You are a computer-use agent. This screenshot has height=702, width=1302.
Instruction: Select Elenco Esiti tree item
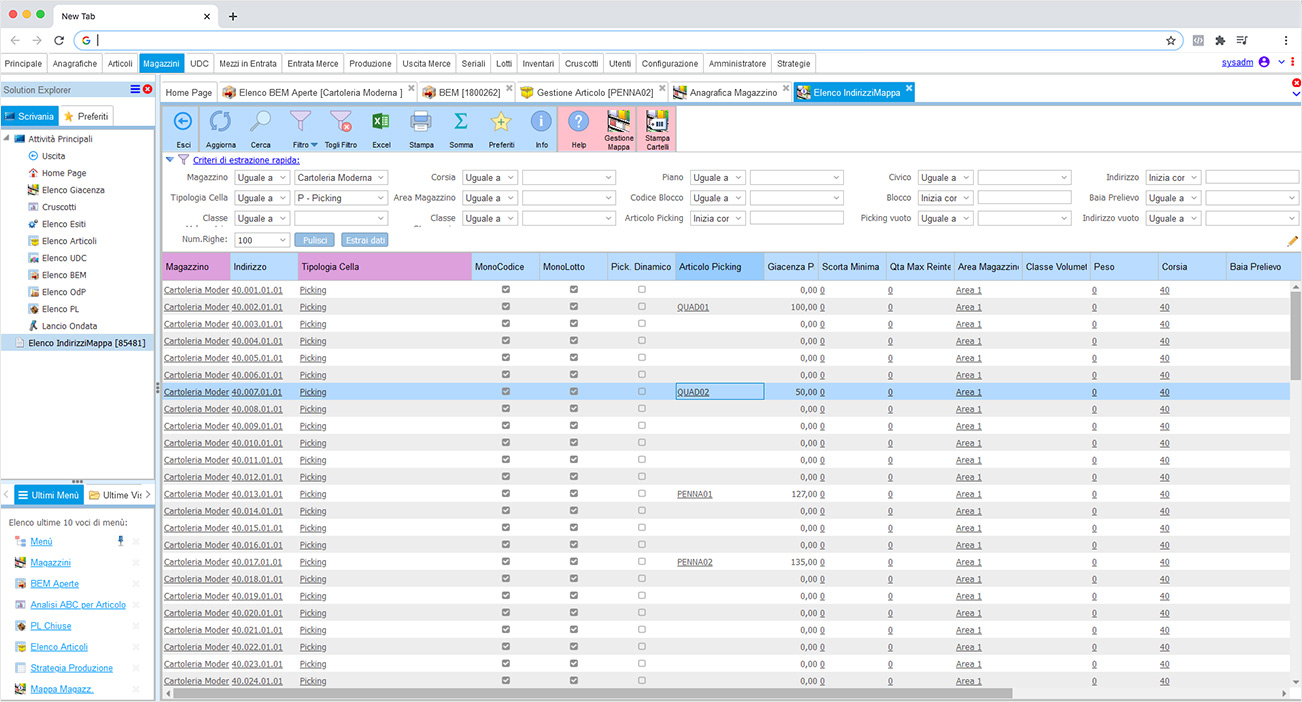[64, 224]
